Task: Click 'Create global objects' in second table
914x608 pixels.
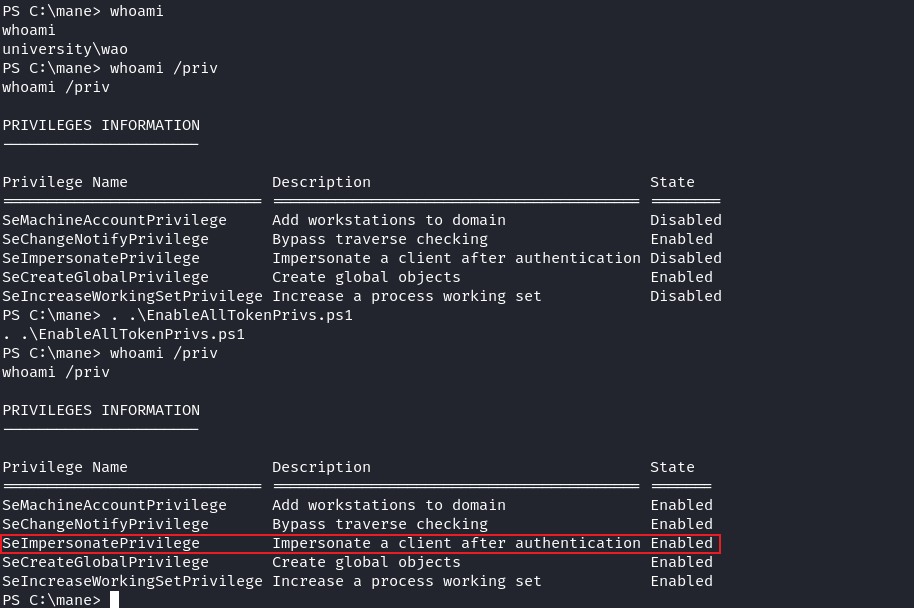Action: point(366,563)
